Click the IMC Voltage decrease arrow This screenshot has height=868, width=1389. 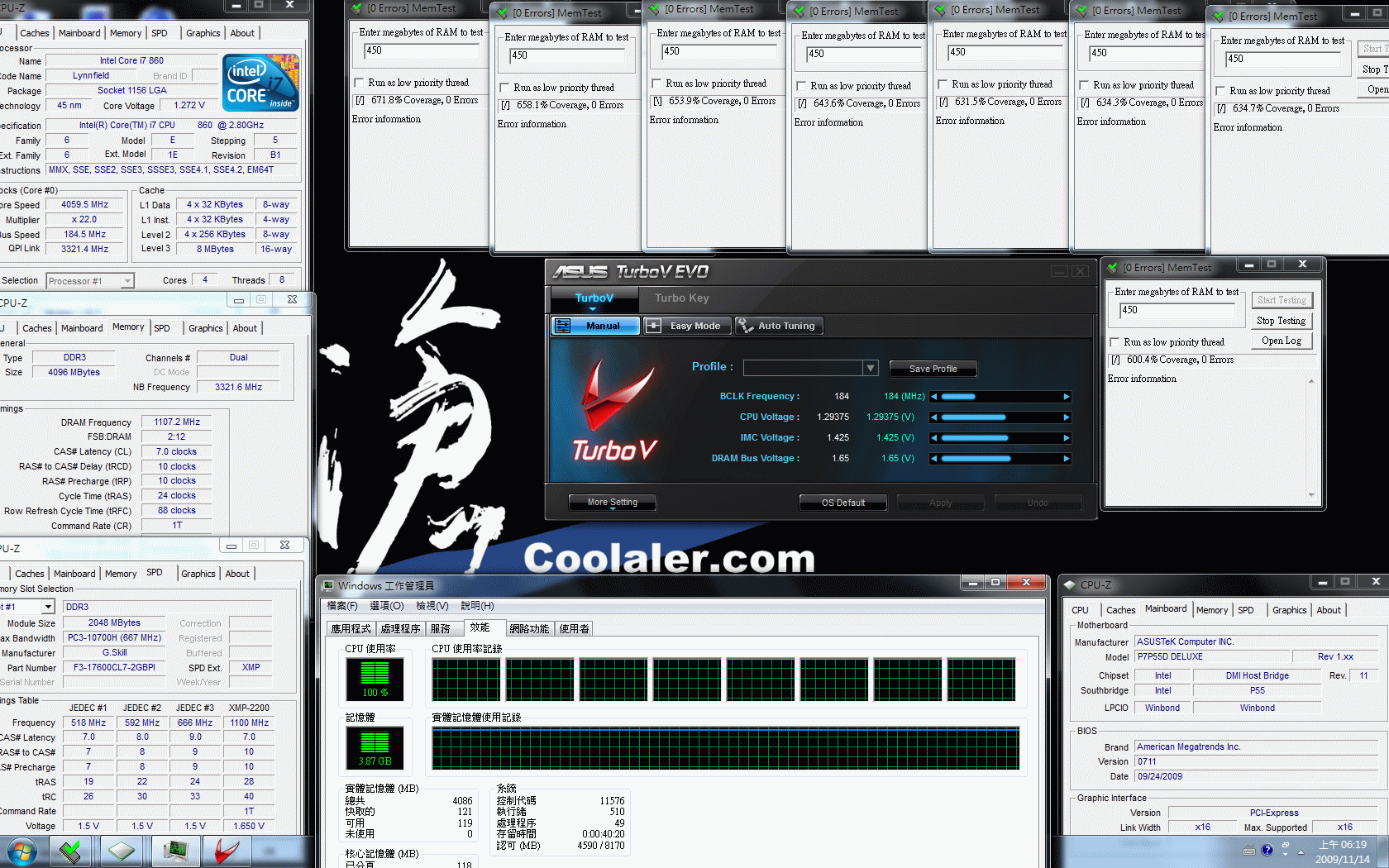coord(934,438)
